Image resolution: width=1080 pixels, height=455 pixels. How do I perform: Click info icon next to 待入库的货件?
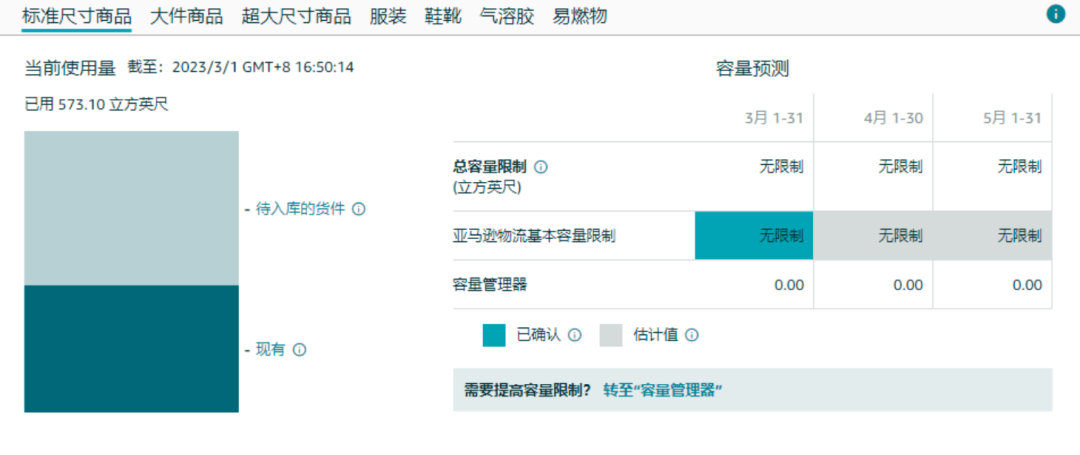[359, 209]
